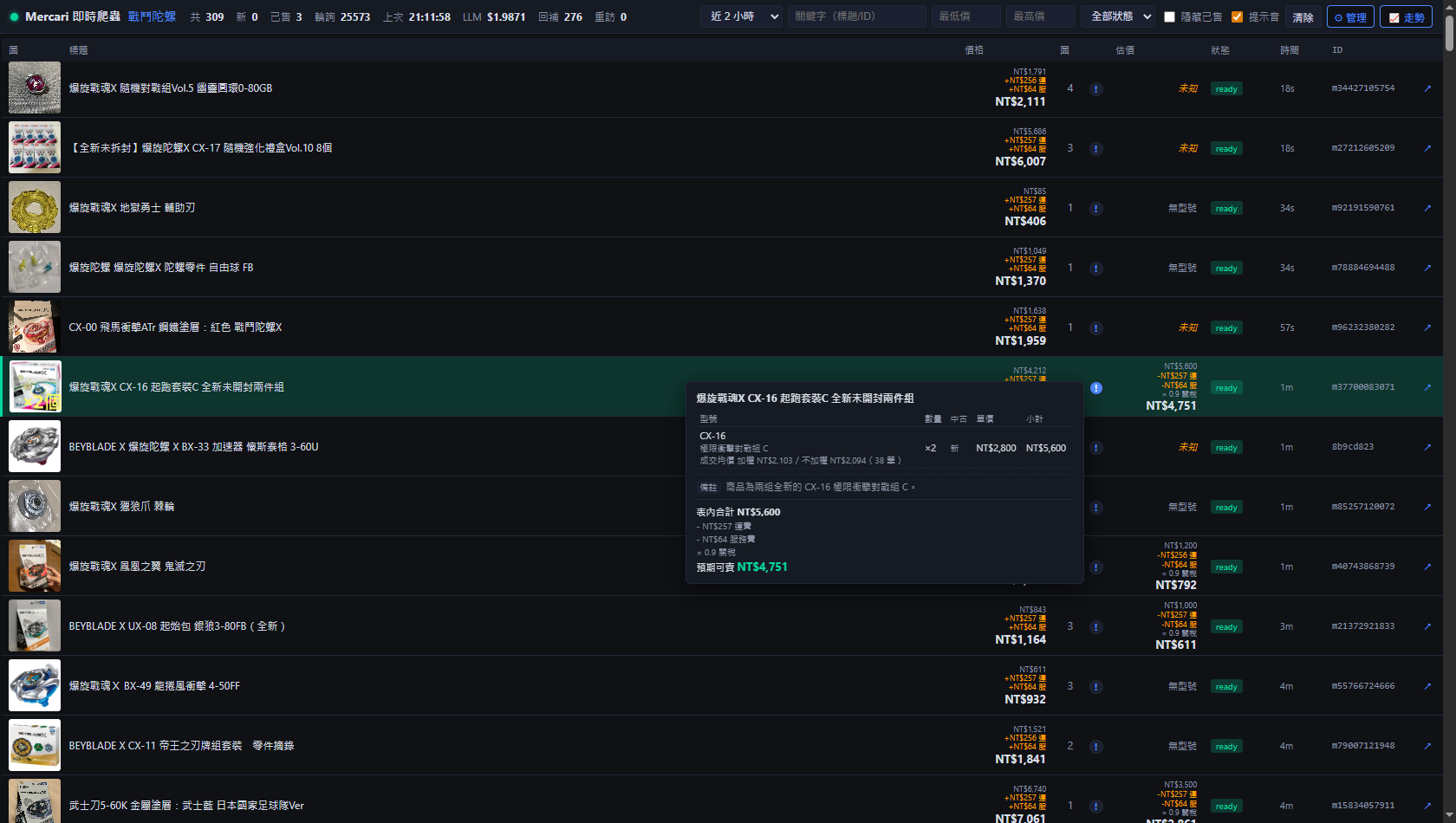The image size is (1456, 823).
Task: Open external link arrow for m96232380282
Action: [x=1427, y=327]
